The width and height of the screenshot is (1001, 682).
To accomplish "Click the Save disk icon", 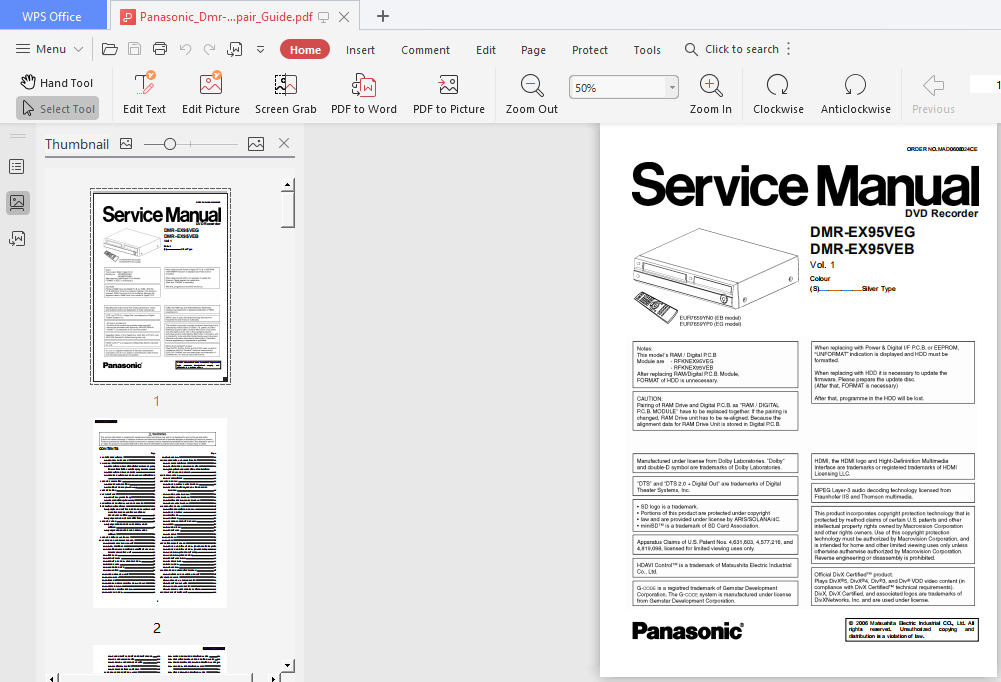I will pos(135,49).
